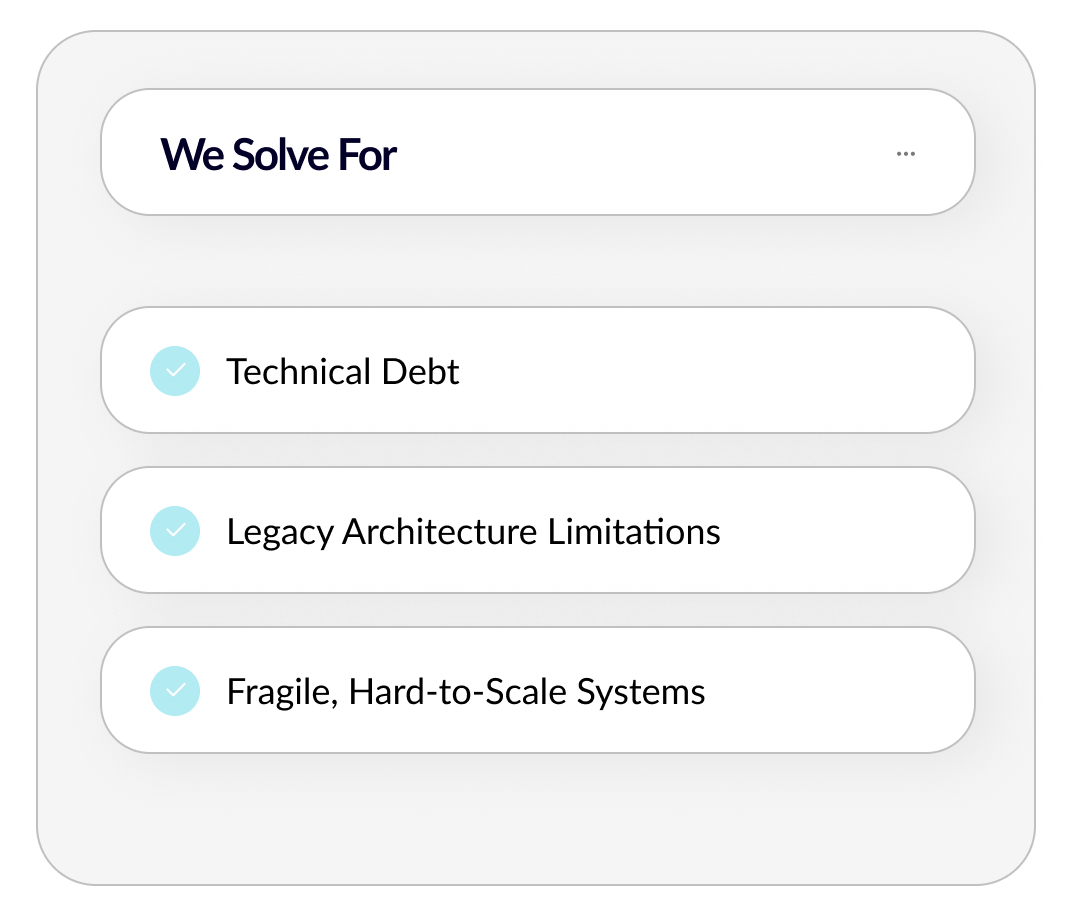Open the three-dot more options menu
This screenshot has width=1072, height=916.
(906, 154)
